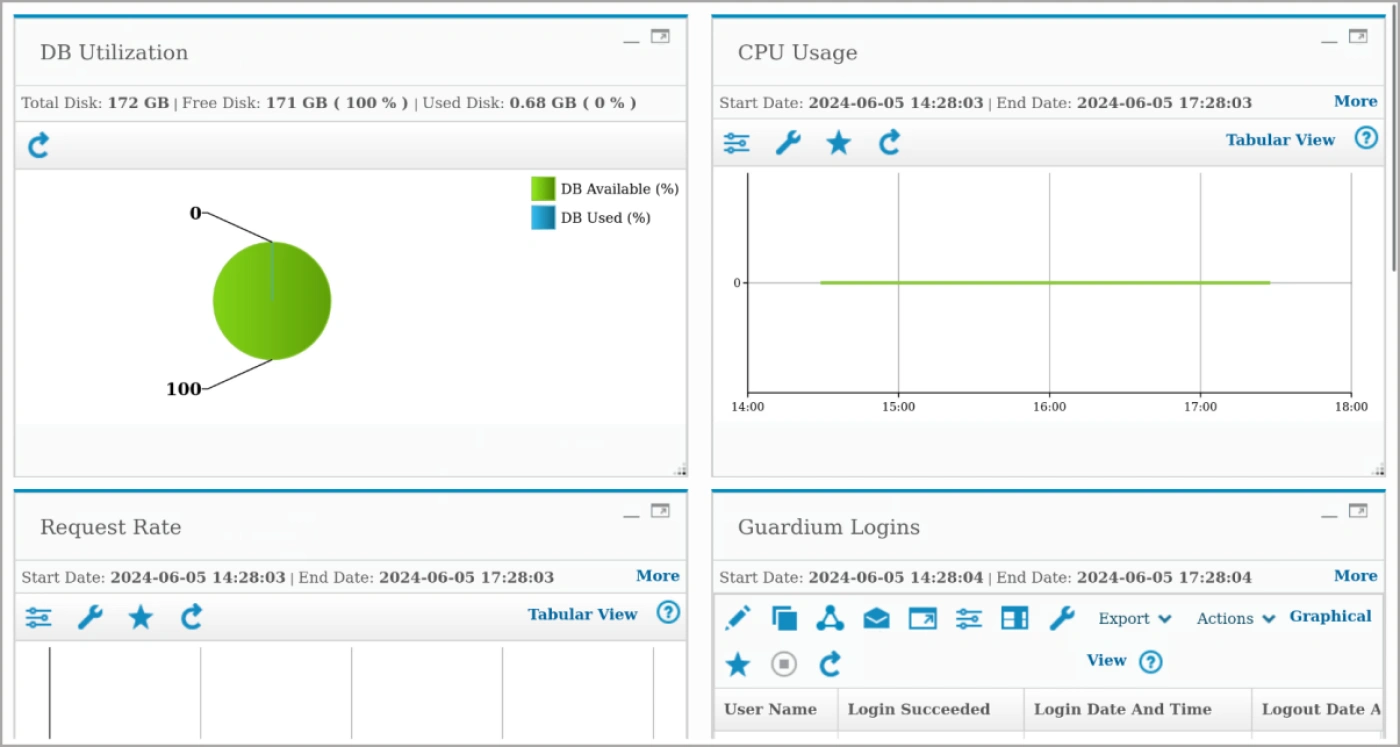This screenshot has width=1400, height=747.
Task: Click the '172 GB' total disk value
Action: [138, 102]
